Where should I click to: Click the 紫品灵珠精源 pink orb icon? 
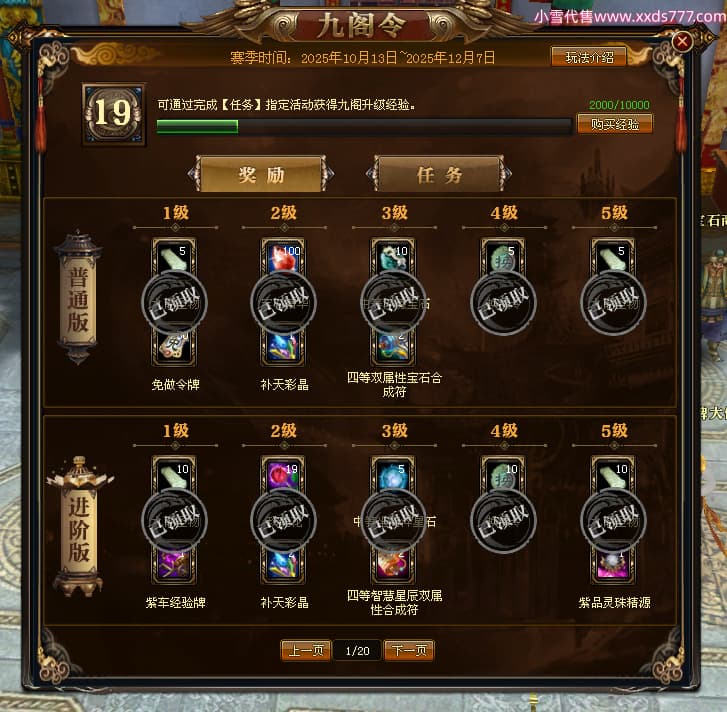pos(613,565)
